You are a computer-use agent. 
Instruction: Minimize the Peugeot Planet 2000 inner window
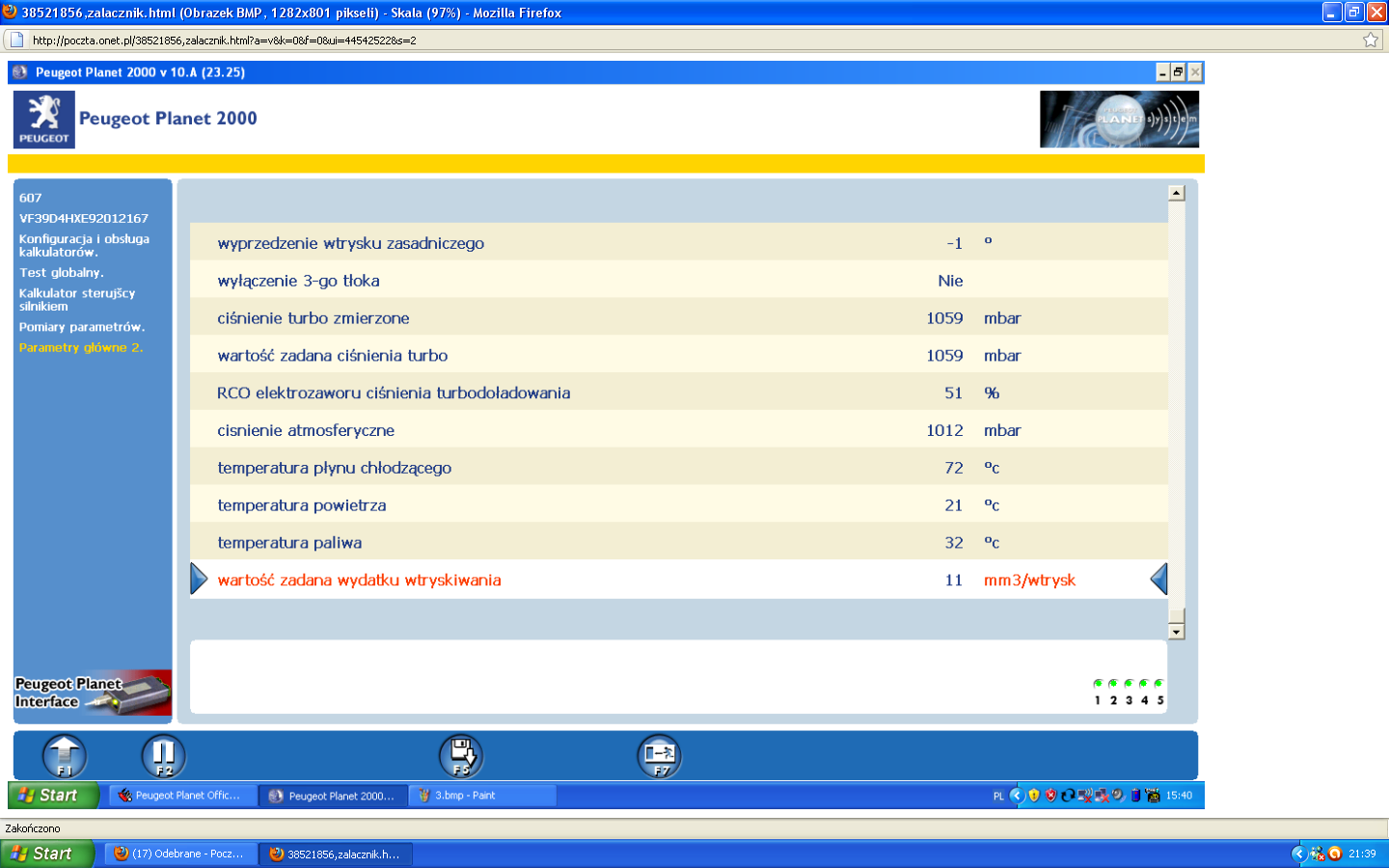tap(1163, 72)
